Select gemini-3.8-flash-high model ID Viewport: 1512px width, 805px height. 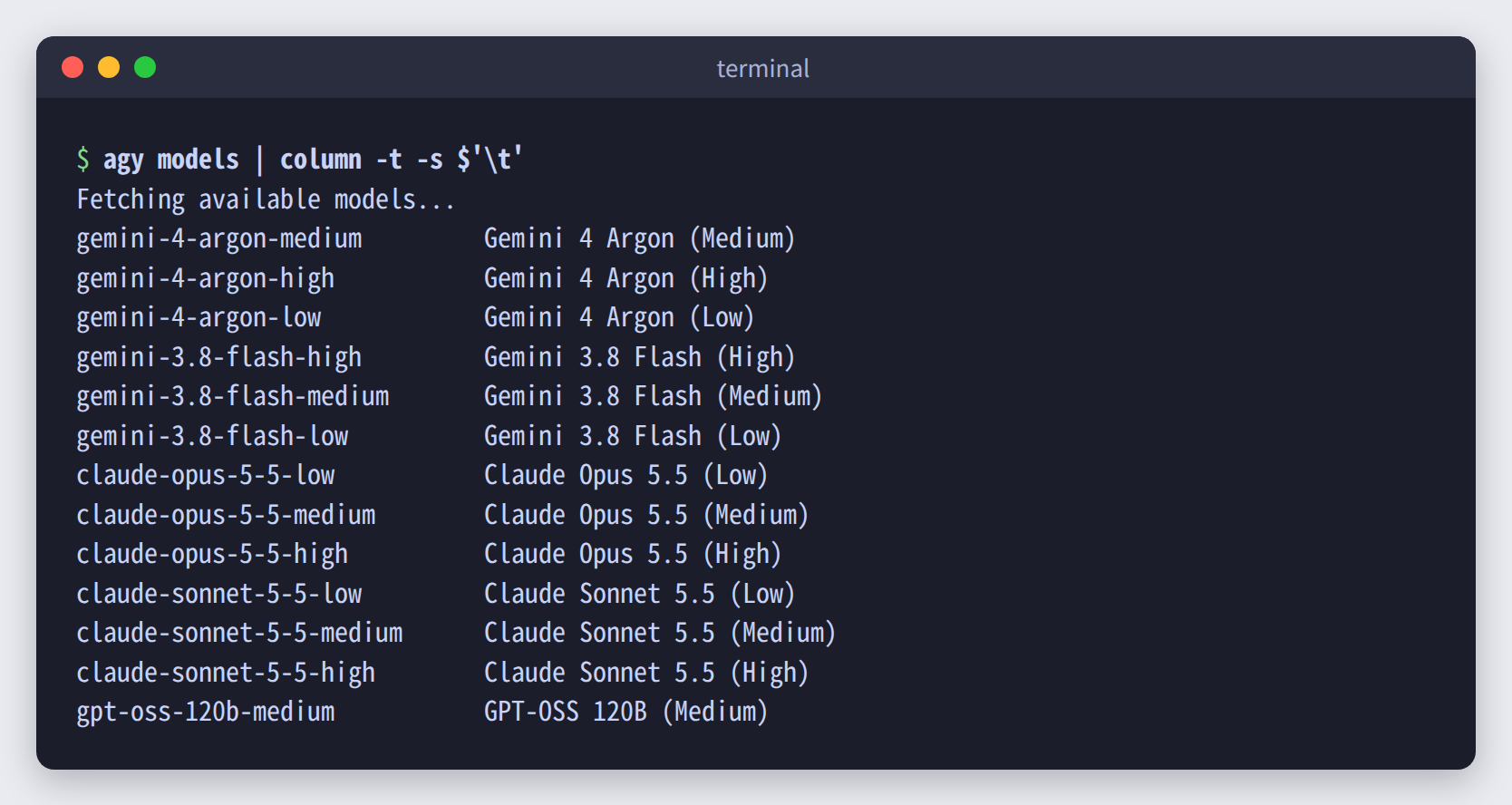(x=219, y=357)
